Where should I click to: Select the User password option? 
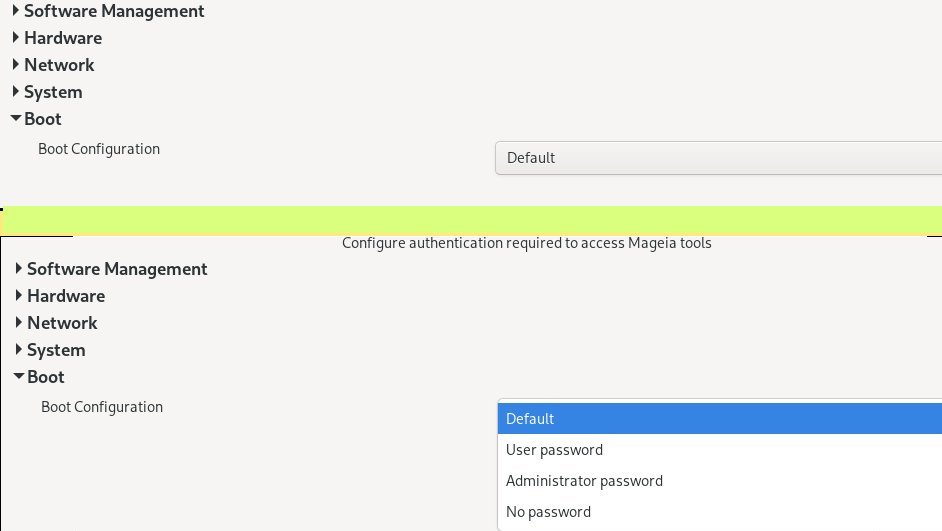pos(719,450)
